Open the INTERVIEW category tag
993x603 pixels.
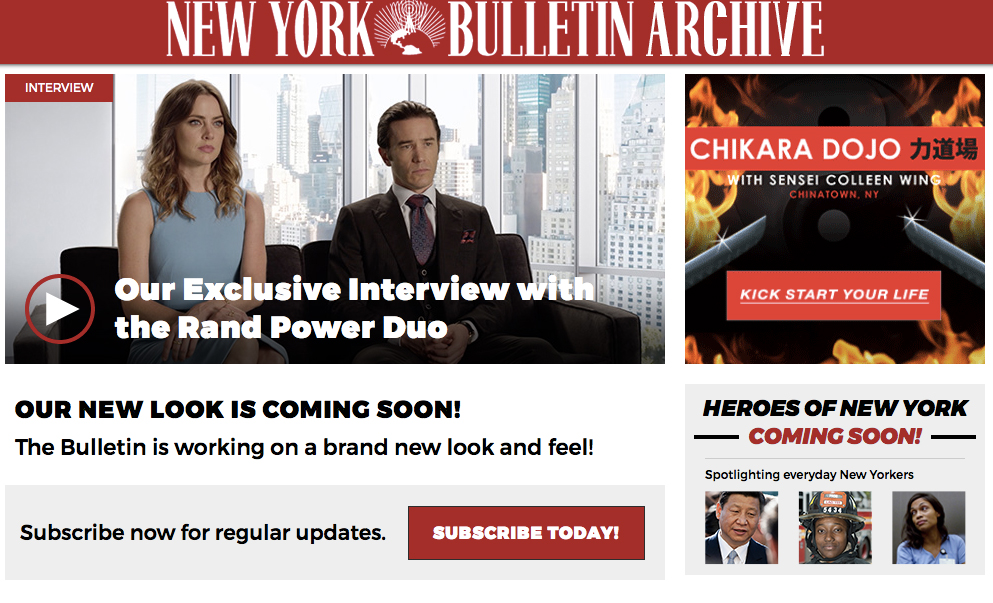point(59,87)
